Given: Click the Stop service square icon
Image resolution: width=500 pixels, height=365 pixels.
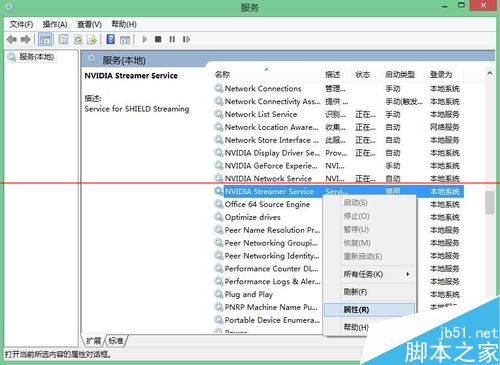Looking at the screenshot, I should click(x=158, y=39).
